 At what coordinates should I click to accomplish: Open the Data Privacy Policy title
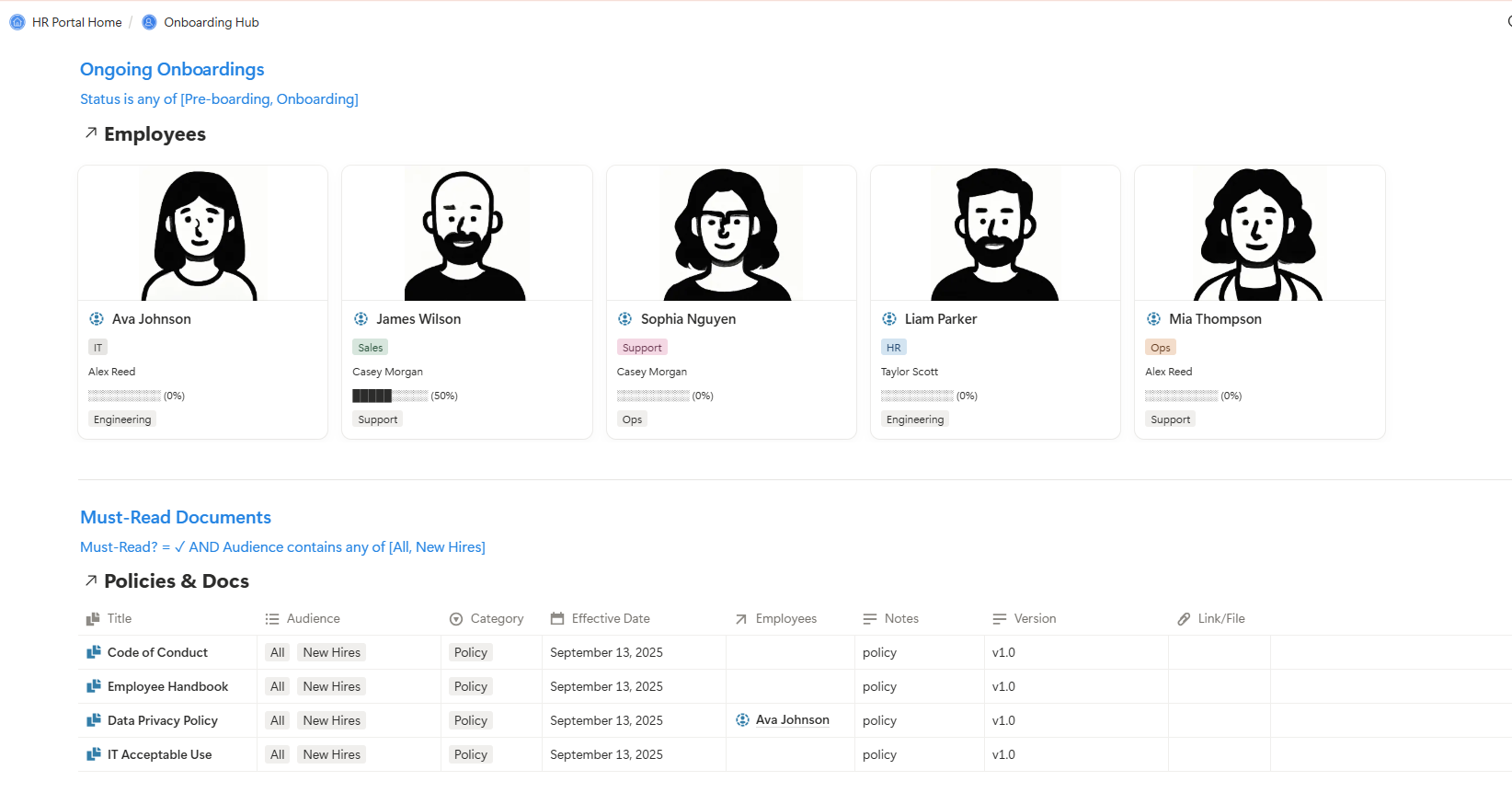pos(163,720)
